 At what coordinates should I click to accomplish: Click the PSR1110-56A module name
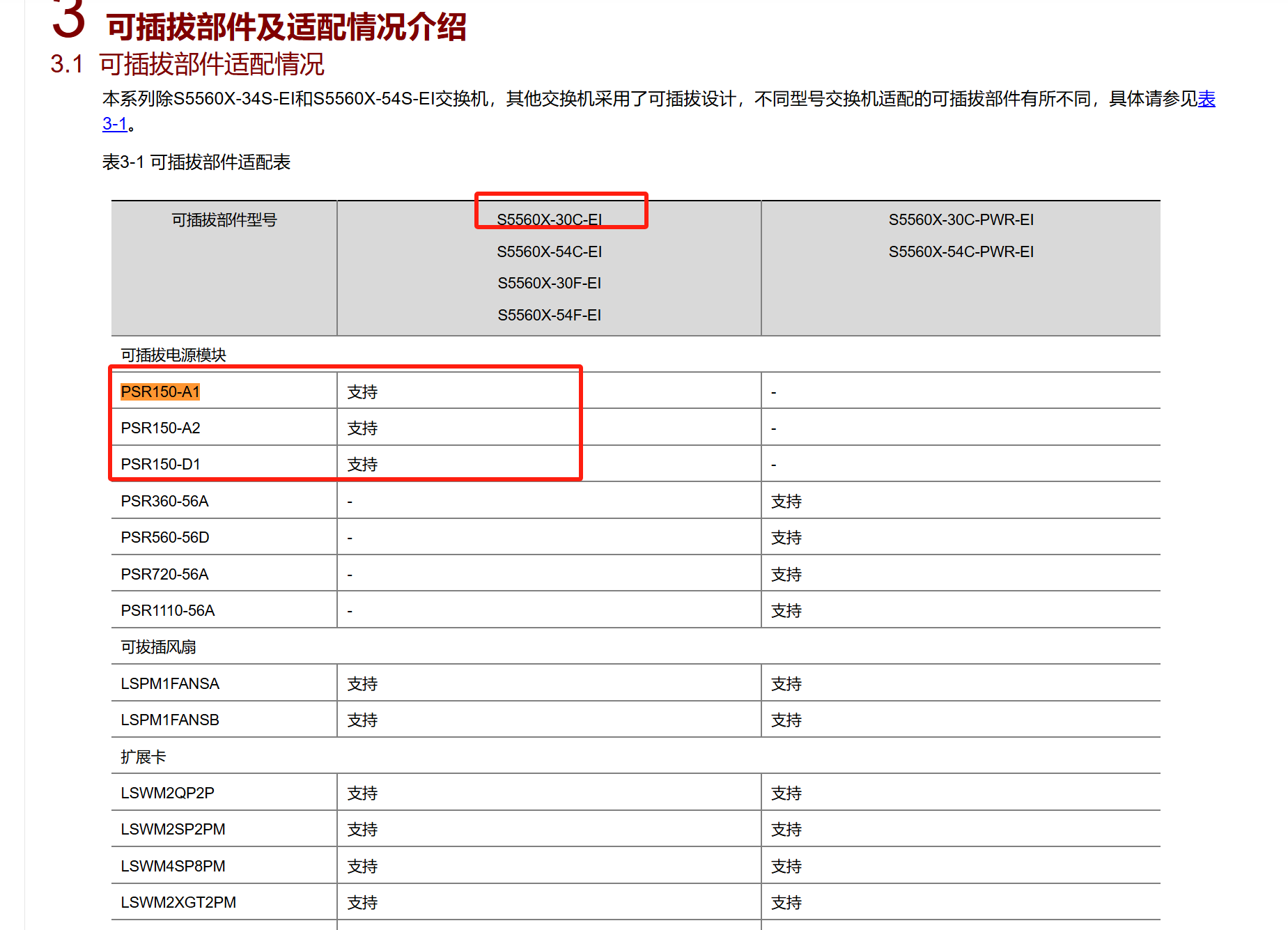tap(168, 611)
